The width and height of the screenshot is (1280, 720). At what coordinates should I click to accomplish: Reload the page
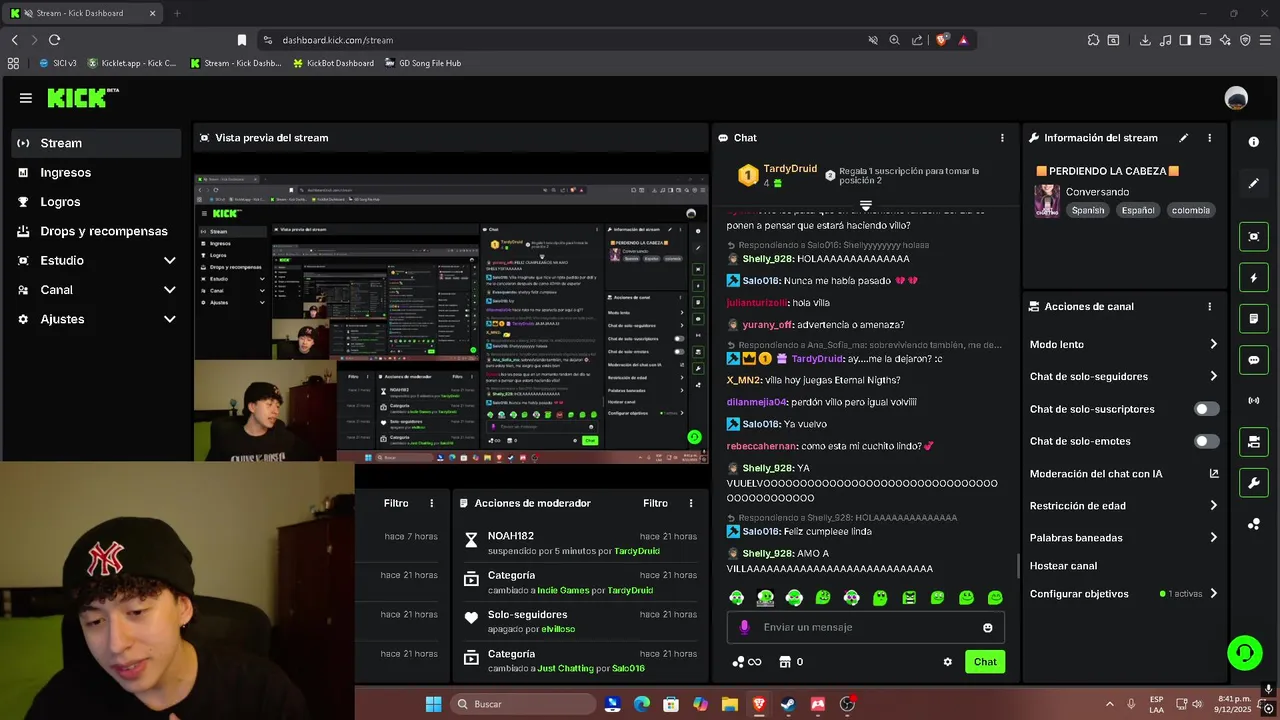click(x=54, y=40)
